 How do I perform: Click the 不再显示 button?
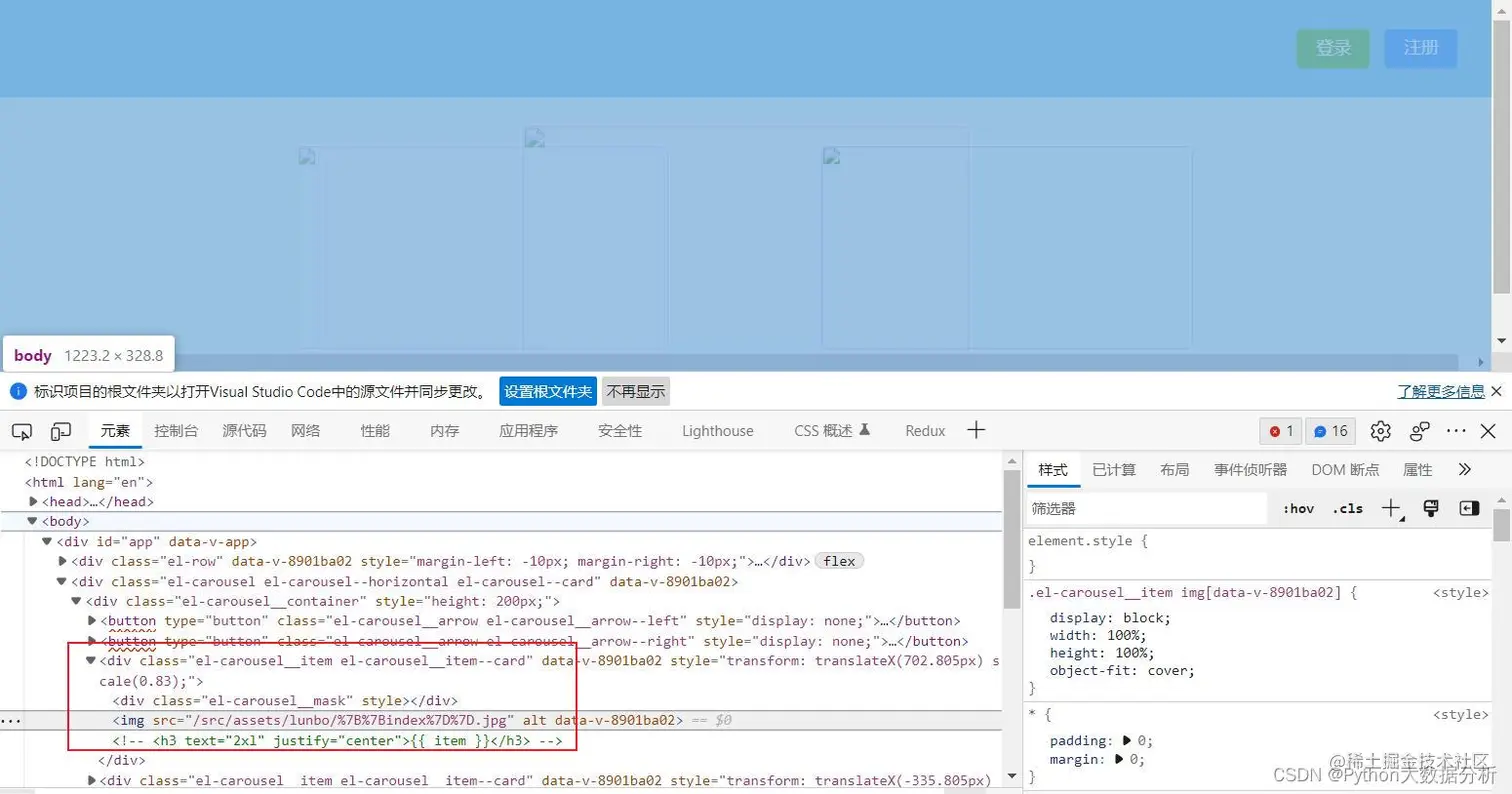[636, 391]
